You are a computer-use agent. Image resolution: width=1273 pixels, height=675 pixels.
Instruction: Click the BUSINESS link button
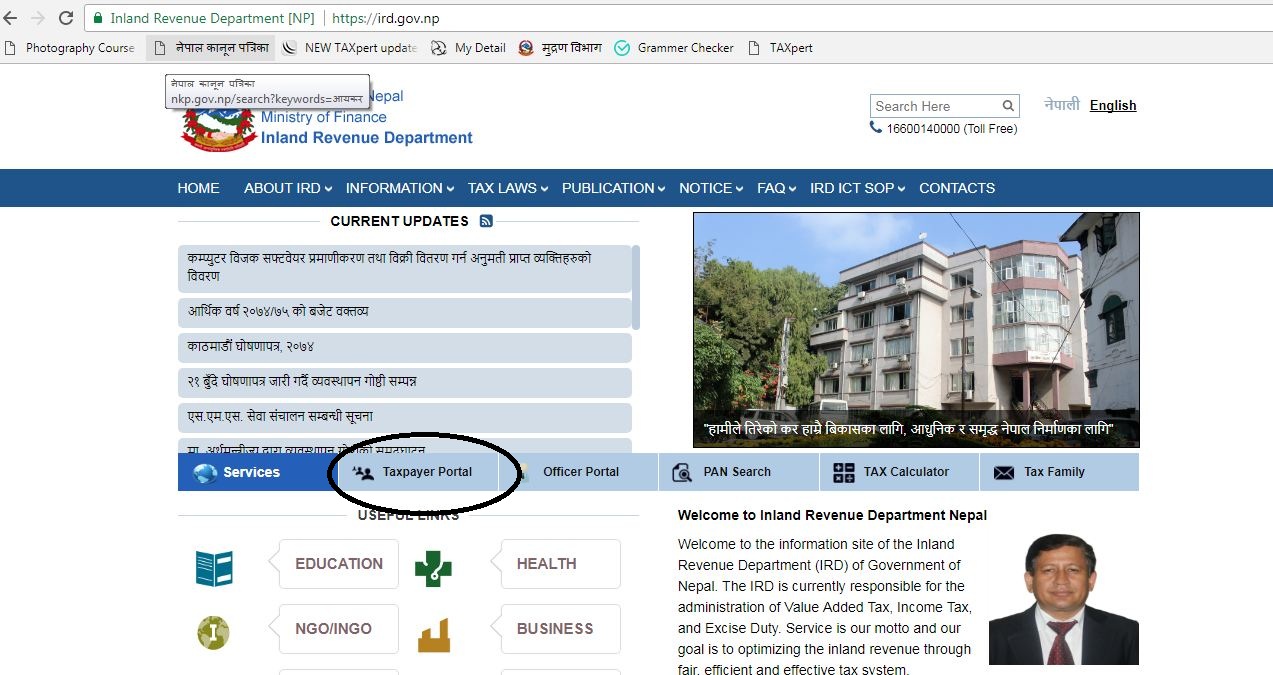click(560, 629)
